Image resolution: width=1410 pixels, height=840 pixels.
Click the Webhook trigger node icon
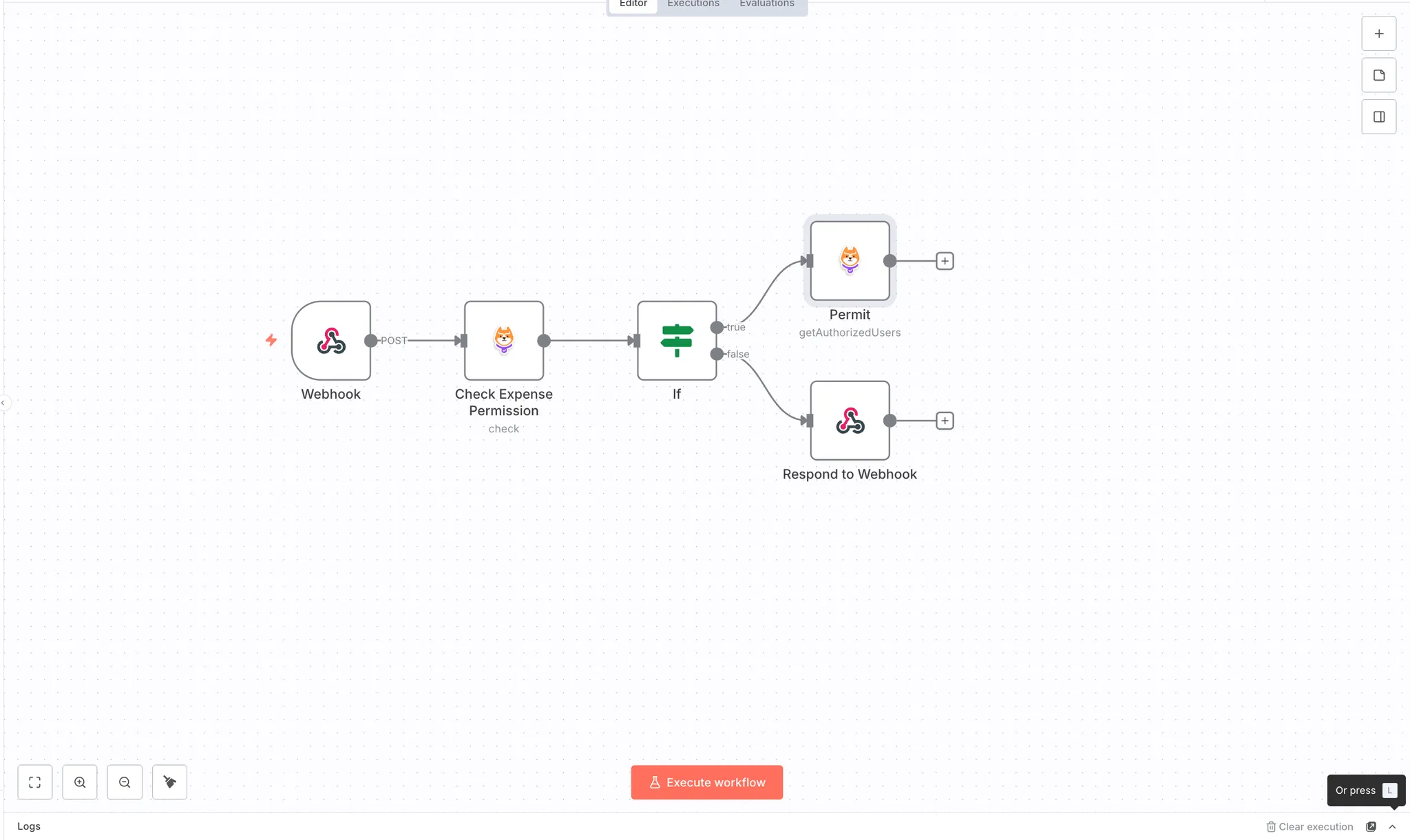(x=330, y=341)
